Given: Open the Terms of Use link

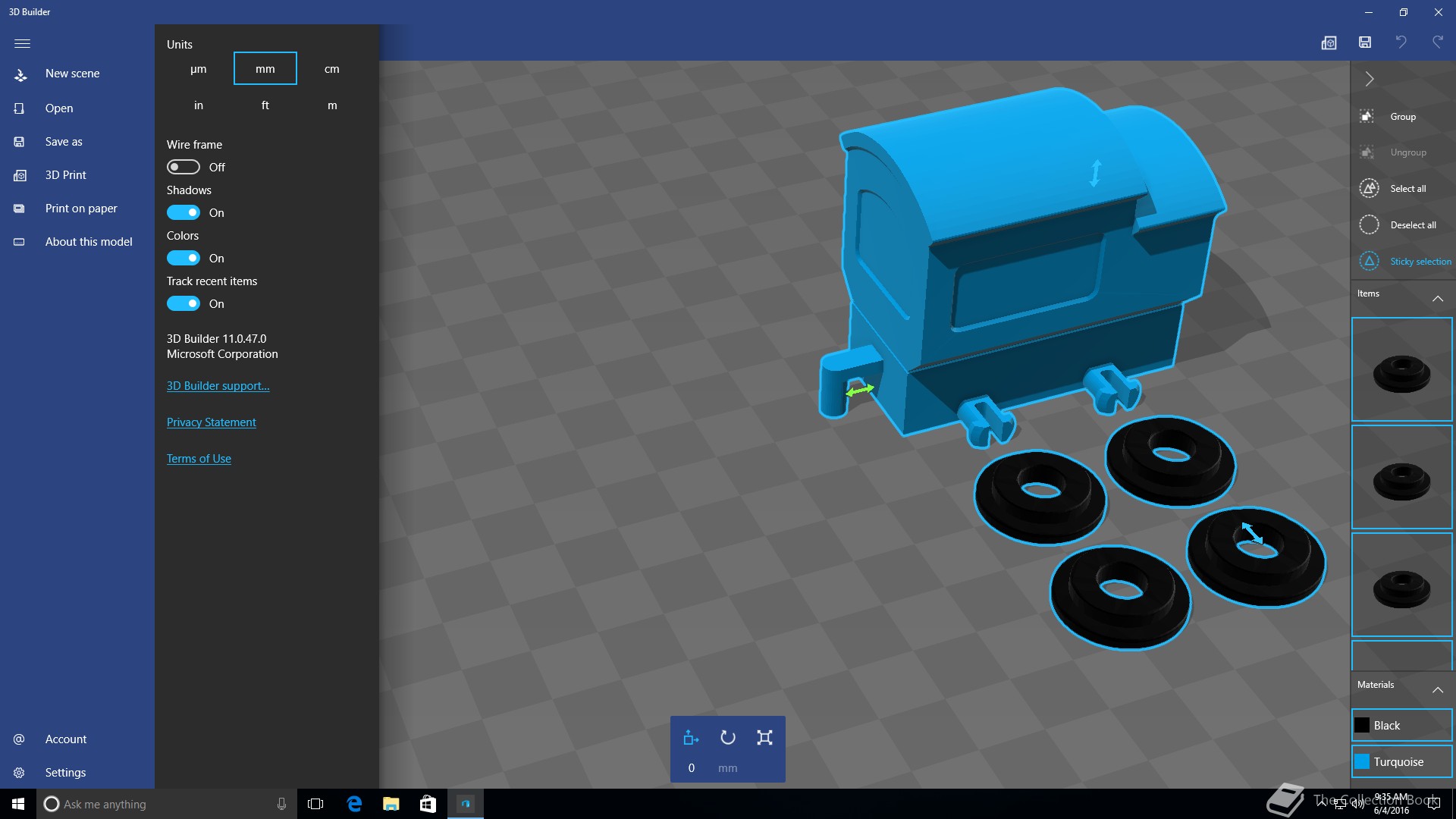Looking at the screenshot, I should [199, 459].
